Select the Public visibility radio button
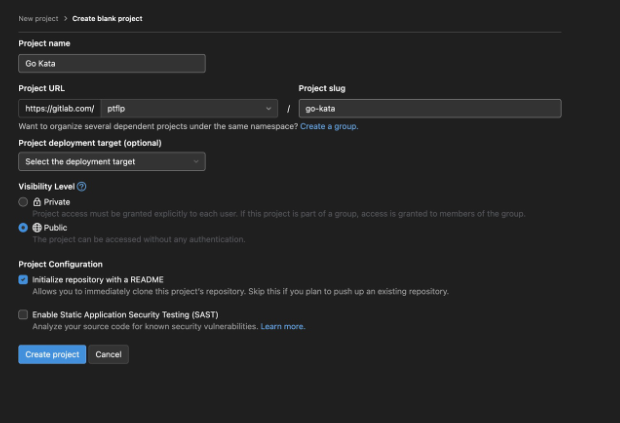620x423 pixels. [x=23, y=227]
